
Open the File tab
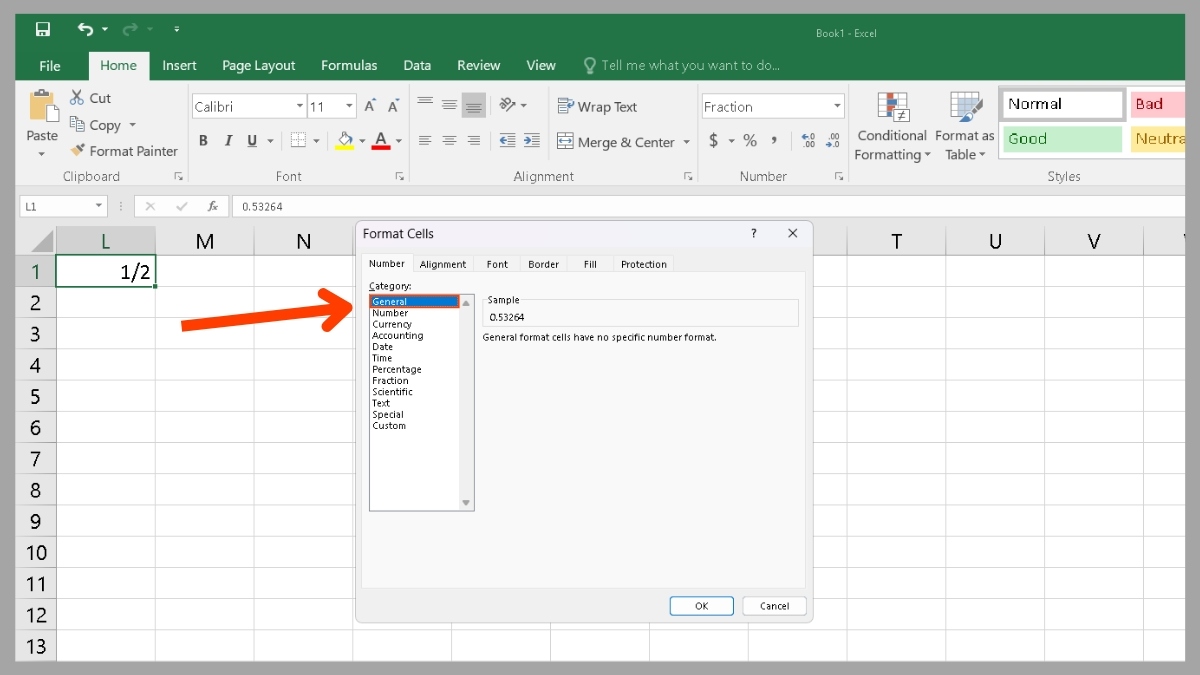tap(50, 65)
